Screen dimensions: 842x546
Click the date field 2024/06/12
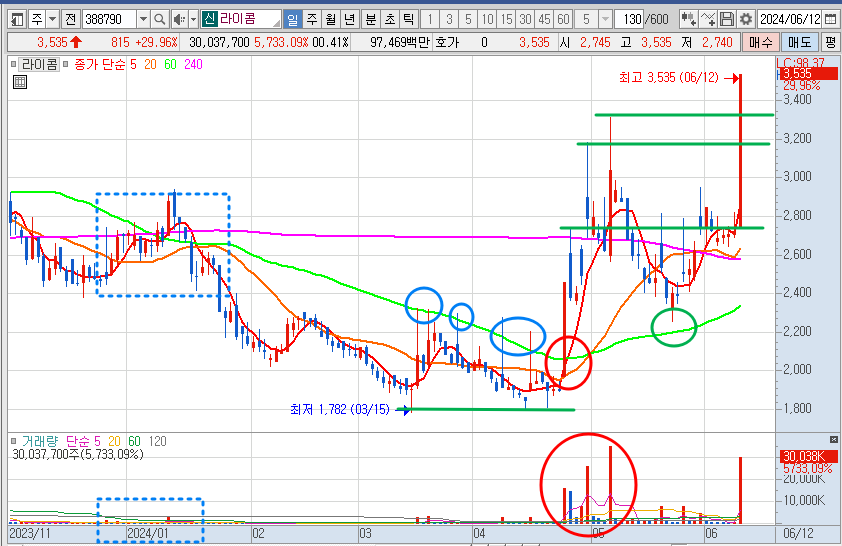point(789,20)
